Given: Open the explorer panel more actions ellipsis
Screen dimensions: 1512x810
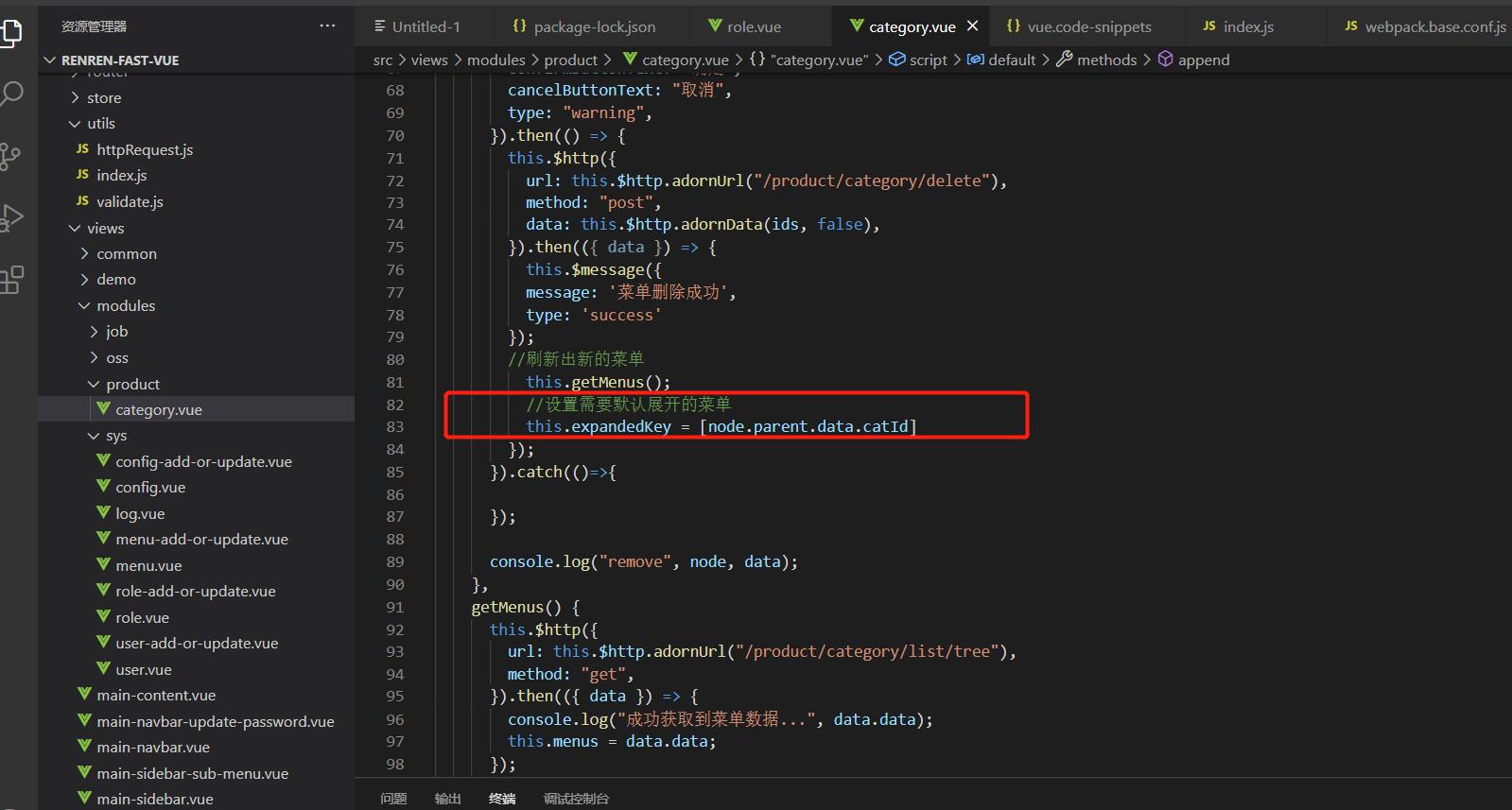Looking at the screenshot, I should 327,26.
